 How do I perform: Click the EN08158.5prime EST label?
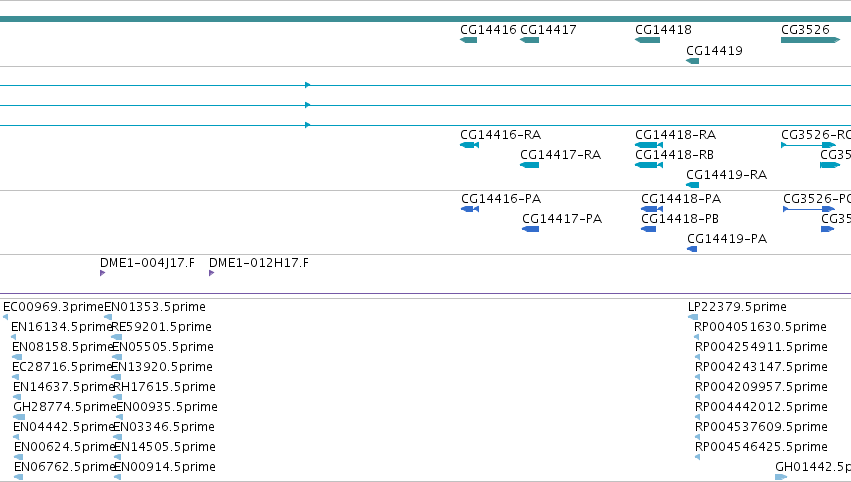coord(63,347)
